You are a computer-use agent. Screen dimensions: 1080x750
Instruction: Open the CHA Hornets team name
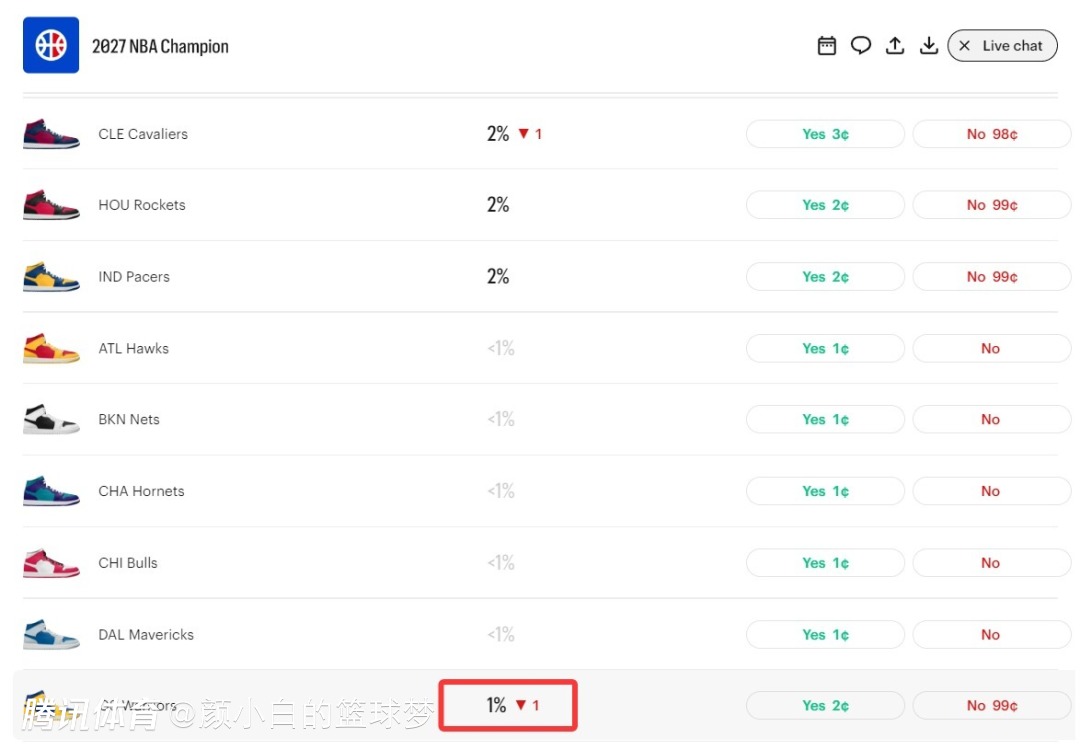pos(141,490)
